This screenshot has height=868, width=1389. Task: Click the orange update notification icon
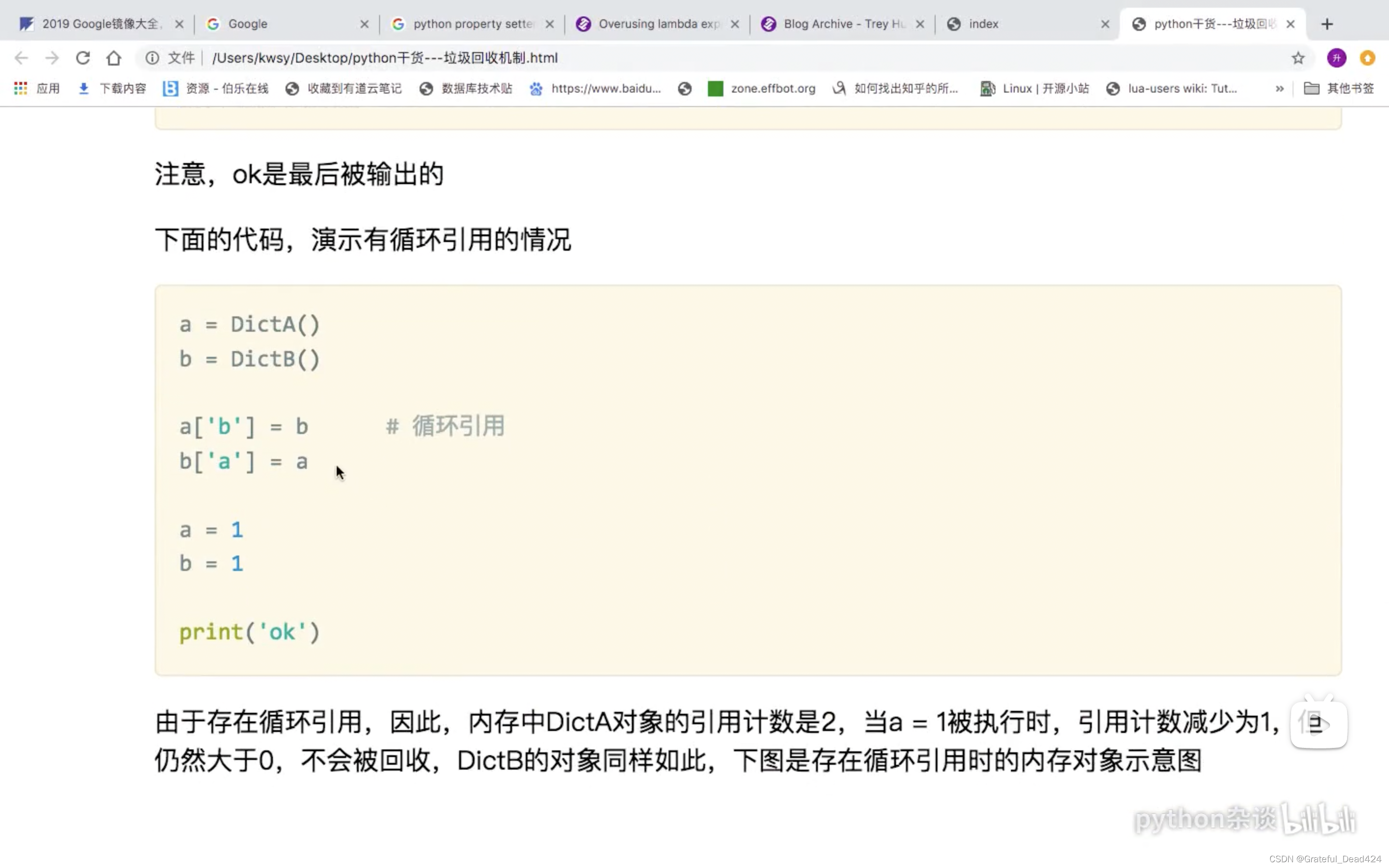pos(1368,58)
